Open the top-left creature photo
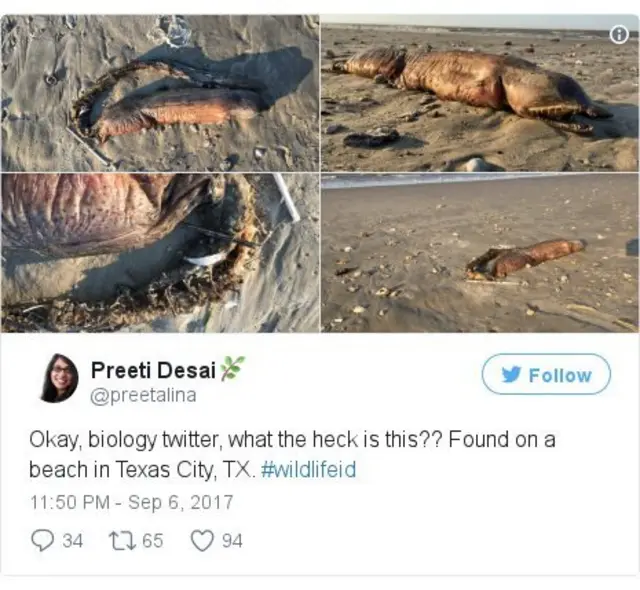The height and width of the screenshot is (590, 640). (x=160, y=93)
